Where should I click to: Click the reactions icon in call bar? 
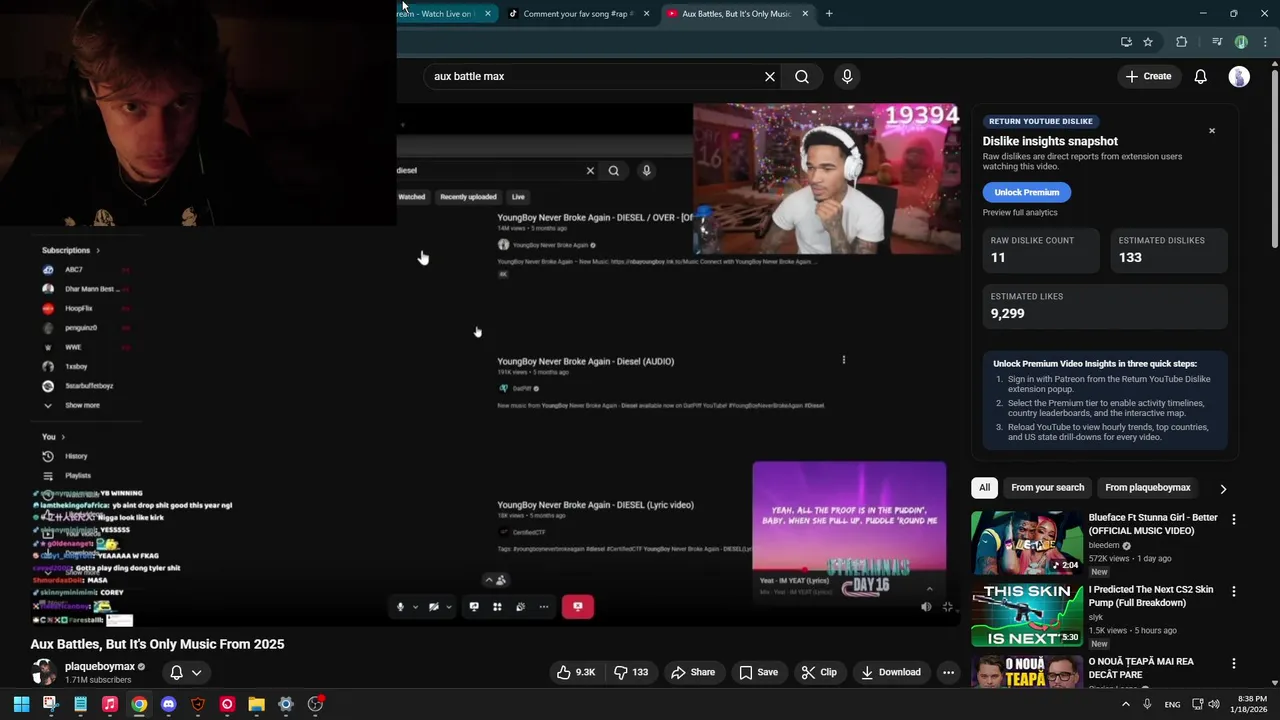click(x=520, y=607)
